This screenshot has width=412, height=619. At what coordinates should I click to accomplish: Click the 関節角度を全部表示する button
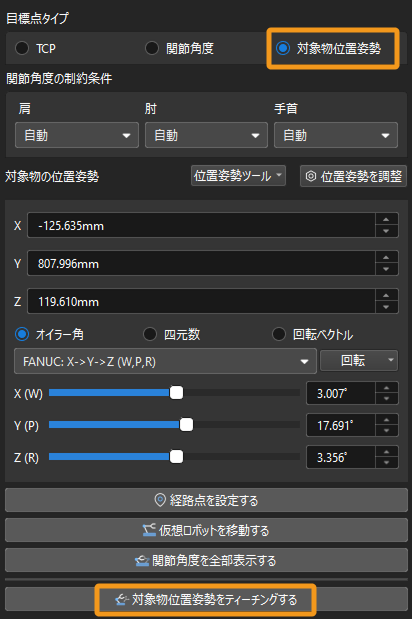tap(206, 560)
